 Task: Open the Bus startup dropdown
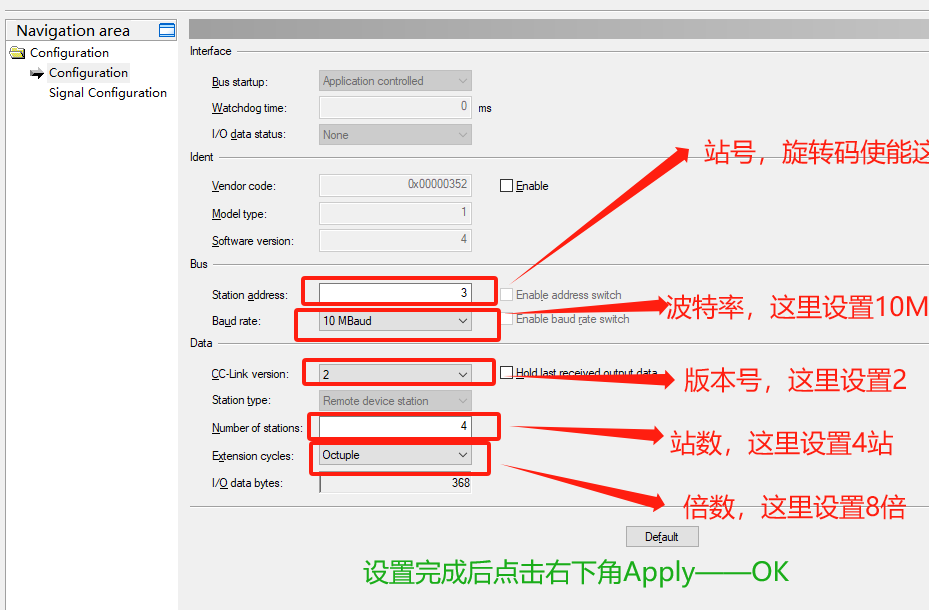395,81
